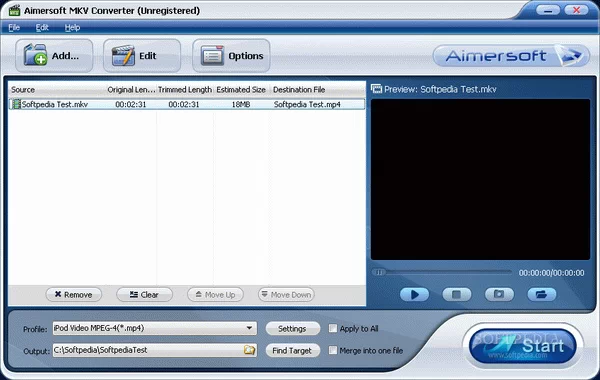Click the Move Up button
This screenshot has width=600, height=380.
215,295
